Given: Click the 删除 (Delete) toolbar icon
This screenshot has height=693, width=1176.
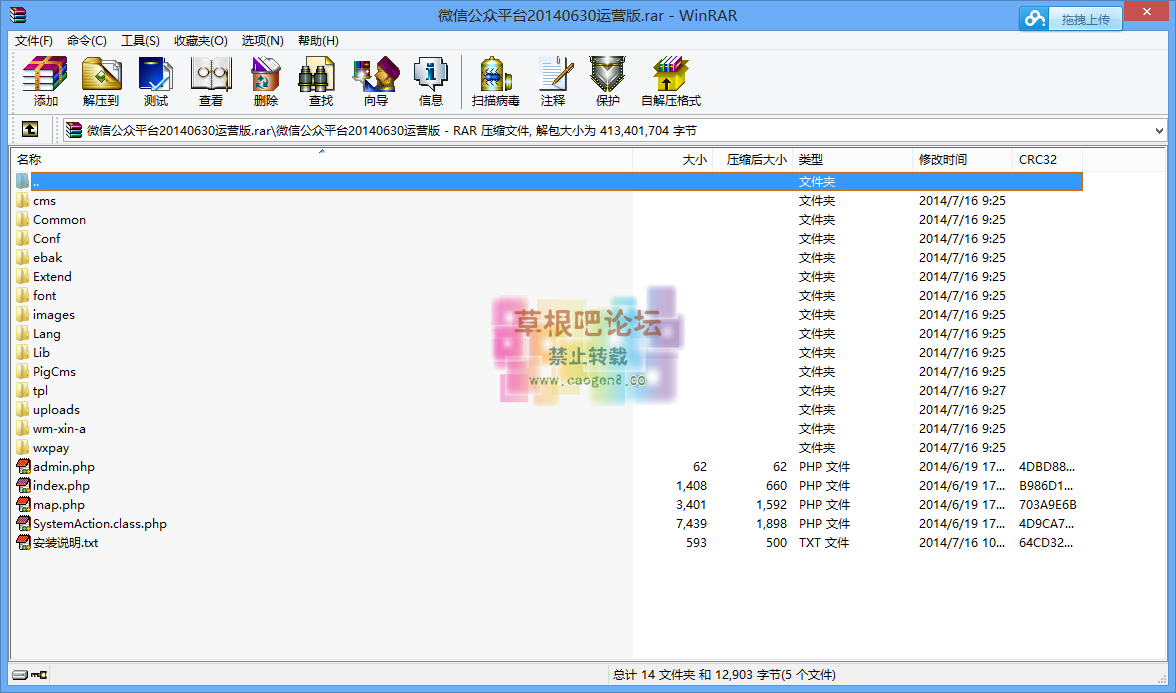Looking at the screenshot, I should (x=265, y=81).
